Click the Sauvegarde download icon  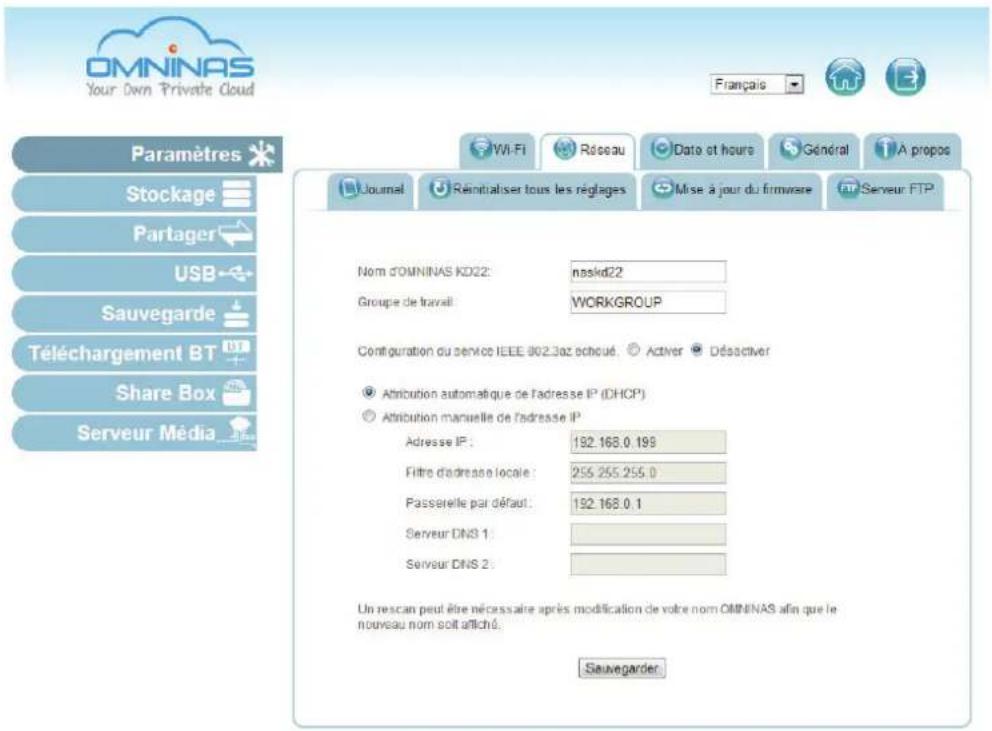237,313
